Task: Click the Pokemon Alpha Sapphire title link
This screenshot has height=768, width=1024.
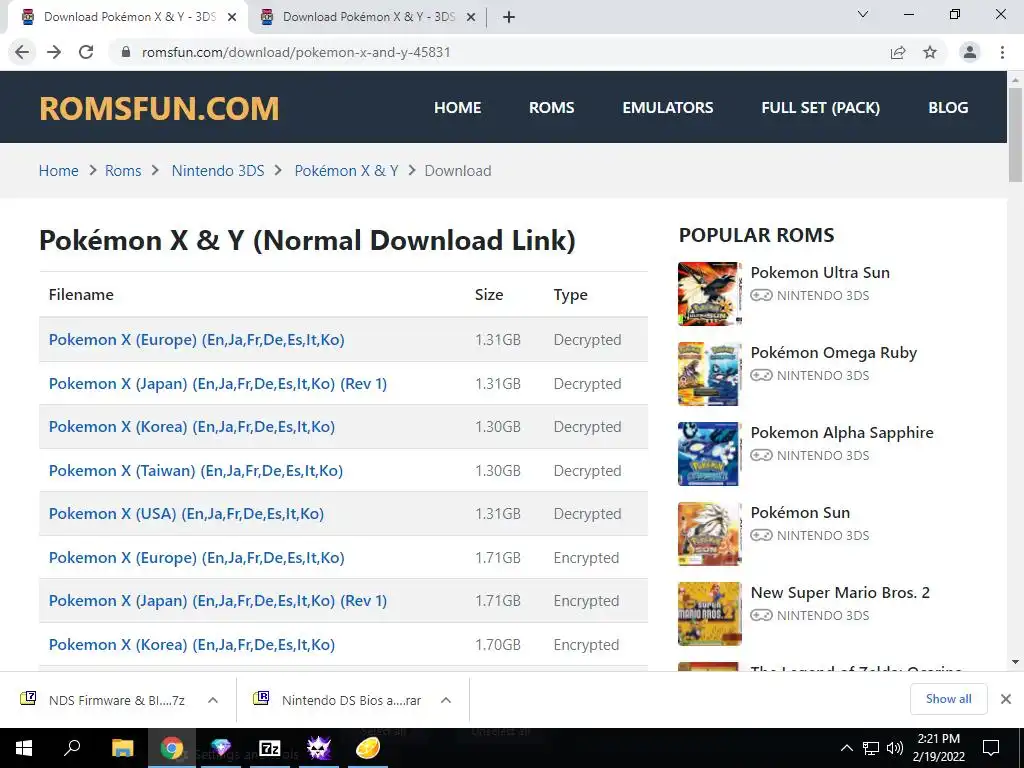Action: [x=842, y=432]
